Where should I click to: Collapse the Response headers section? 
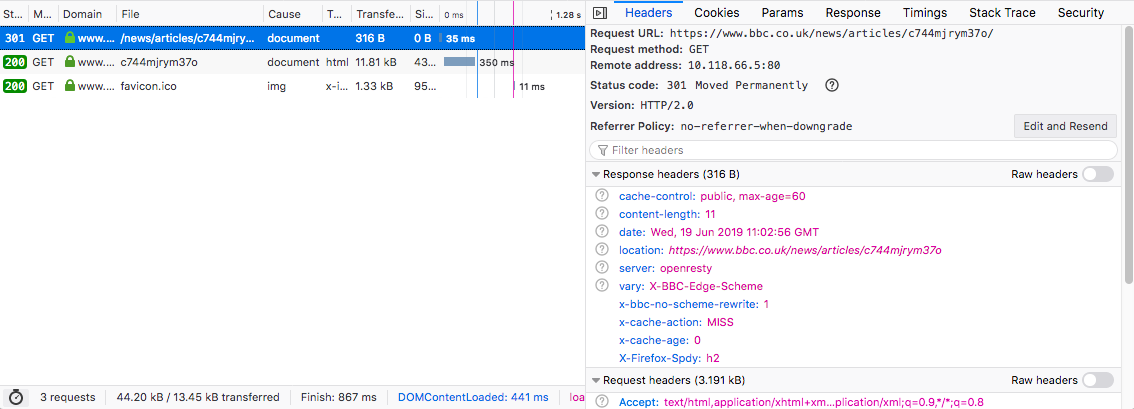point(596,174)
